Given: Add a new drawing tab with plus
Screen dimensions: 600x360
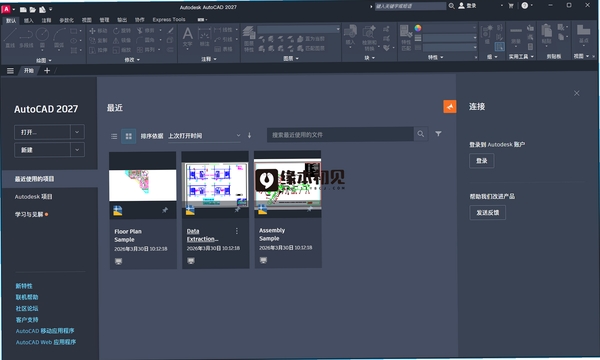Looking at the screenshot, I should tap(47, 70).
